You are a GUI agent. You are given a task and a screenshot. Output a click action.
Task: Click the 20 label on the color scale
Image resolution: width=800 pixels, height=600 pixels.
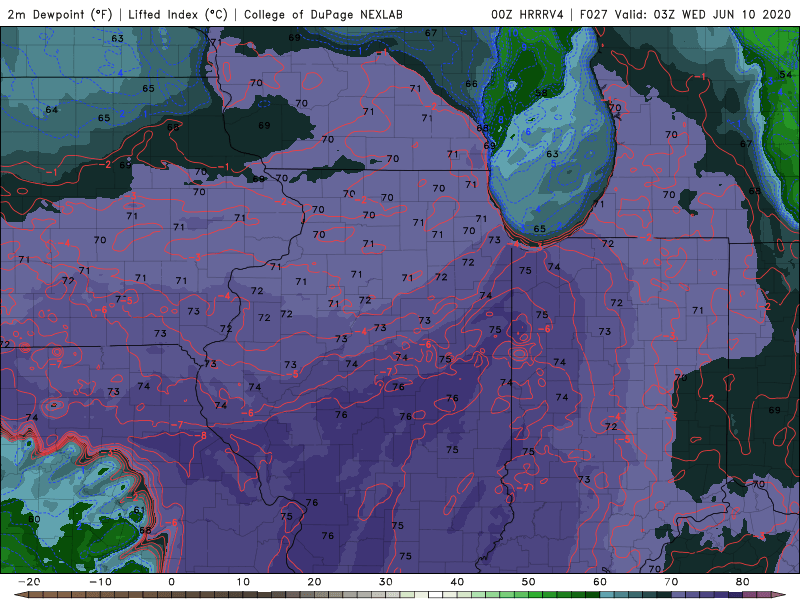pyautogui.click(x=314, y=582)
